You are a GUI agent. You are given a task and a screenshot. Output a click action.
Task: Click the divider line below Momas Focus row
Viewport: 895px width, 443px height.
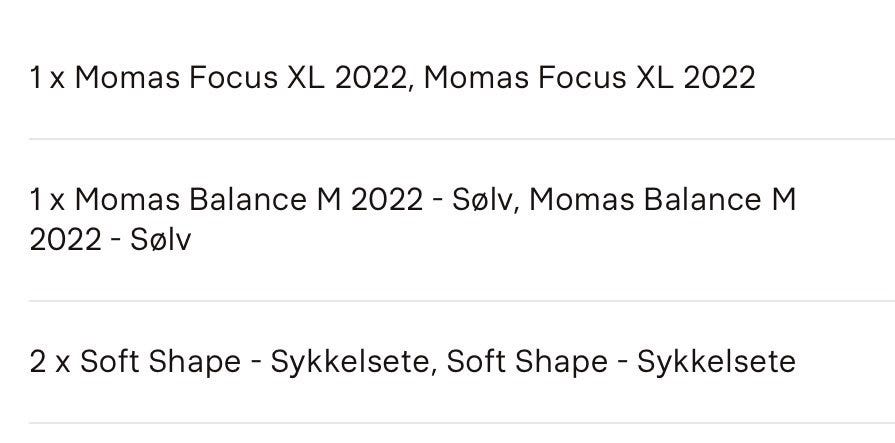click(461, 139)
